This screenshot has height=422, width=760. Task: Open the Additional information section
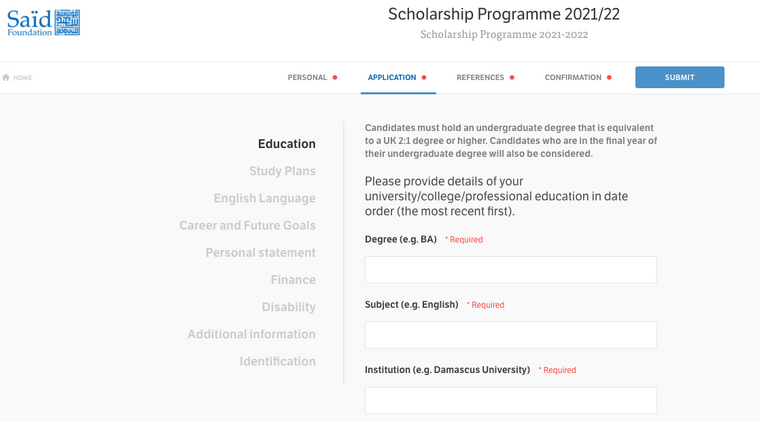click(251, 334)
